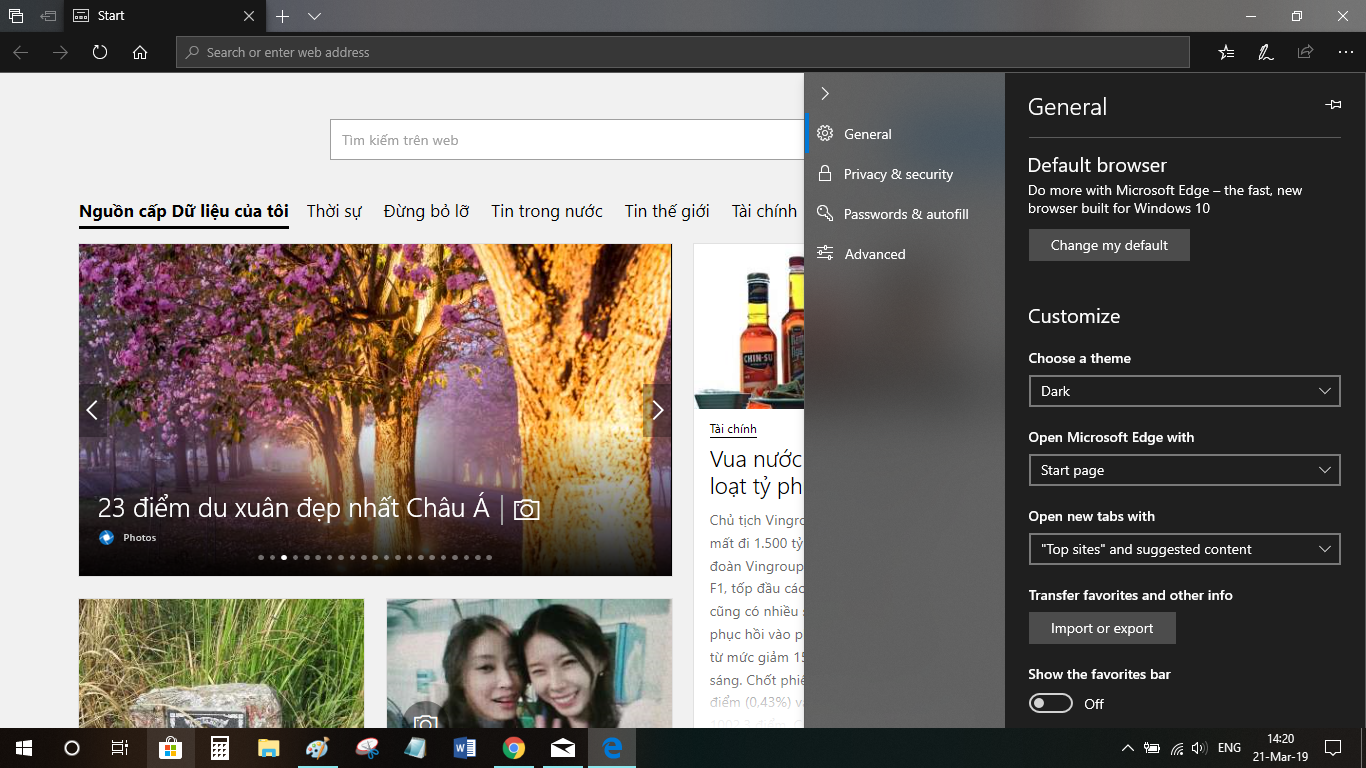Close the Start tab
Screen dimensions: 1366x768
click(x=249, y=16)
